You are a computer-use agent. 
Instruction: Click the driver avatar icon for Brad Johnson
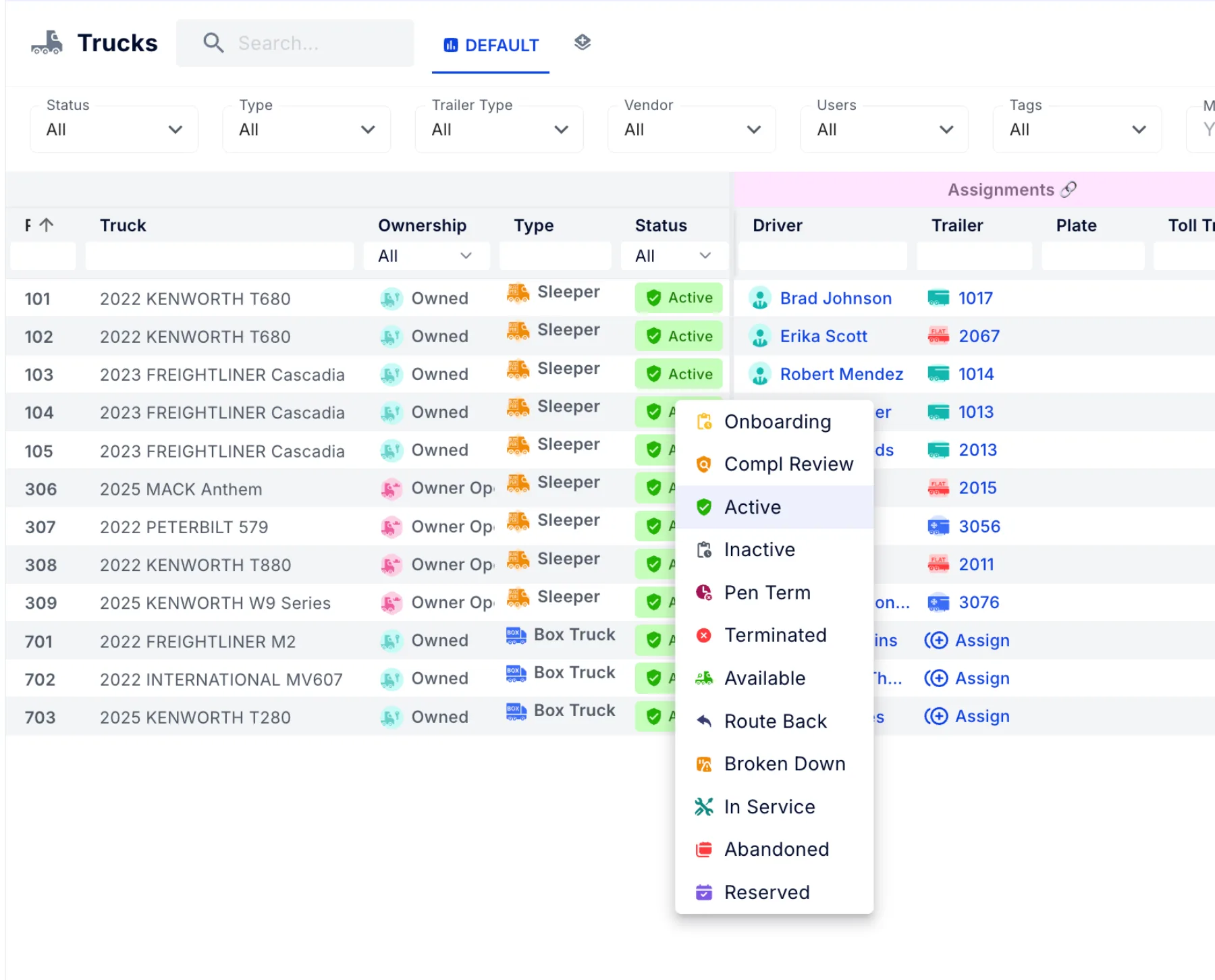[760, 298]
